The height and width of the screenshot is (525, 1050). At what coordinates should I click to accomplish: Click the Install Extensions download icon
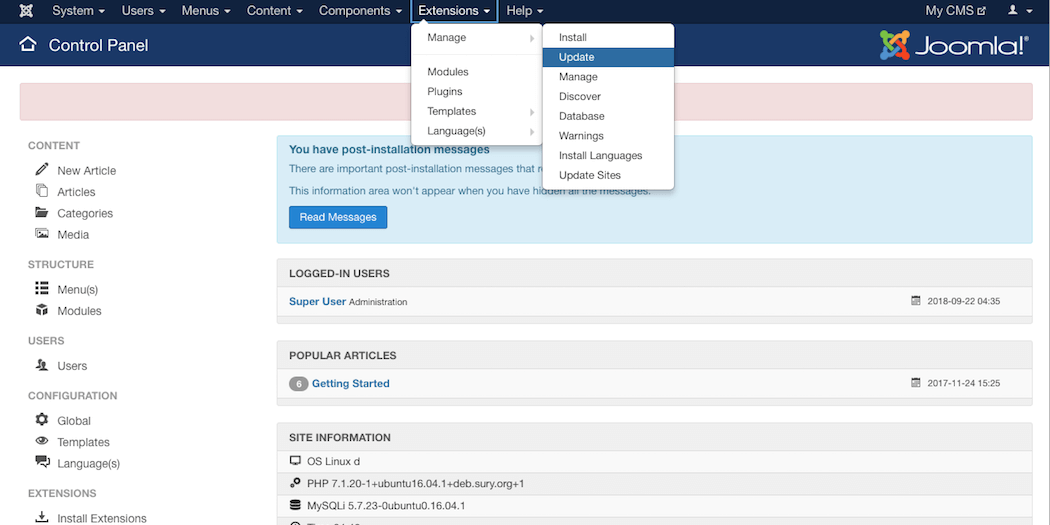[x=42, y=518]
